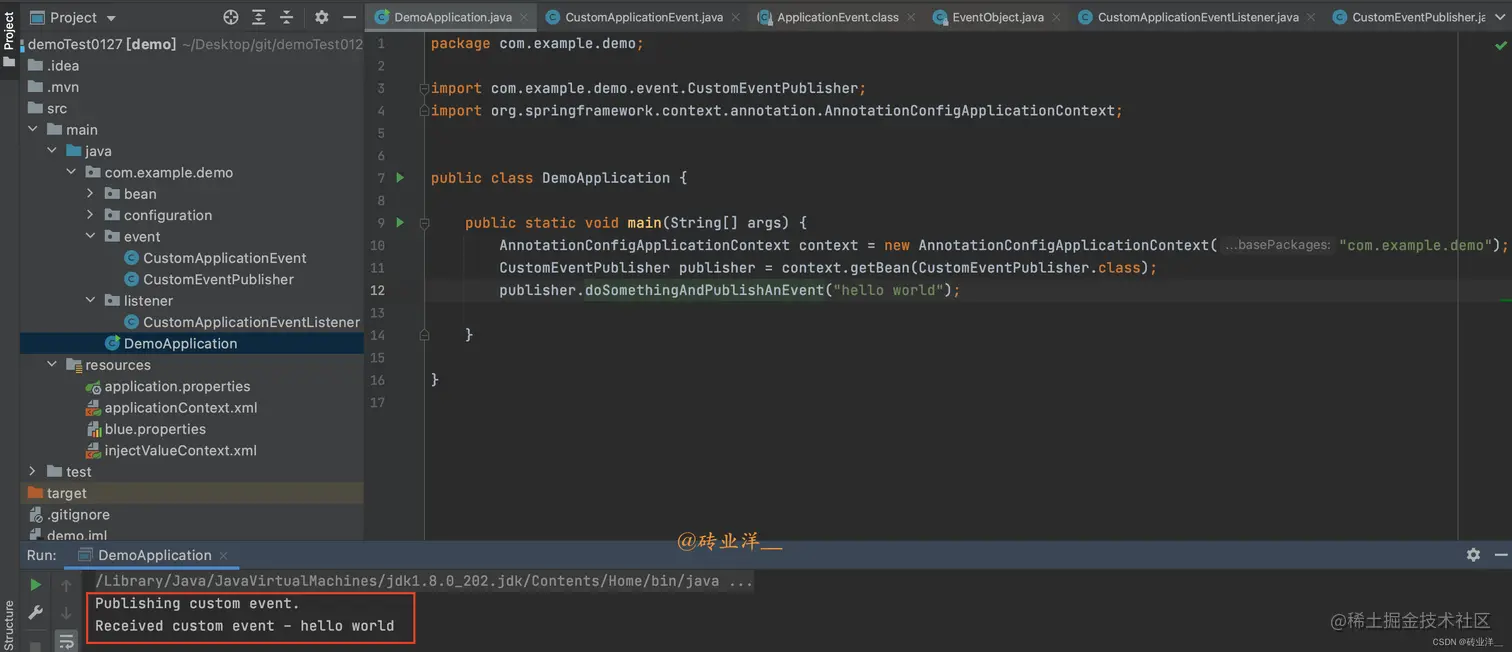Open the vertical Structure tool window tab
The image size is (1512, 652).
pyautogui.click(x=9, y=625)
